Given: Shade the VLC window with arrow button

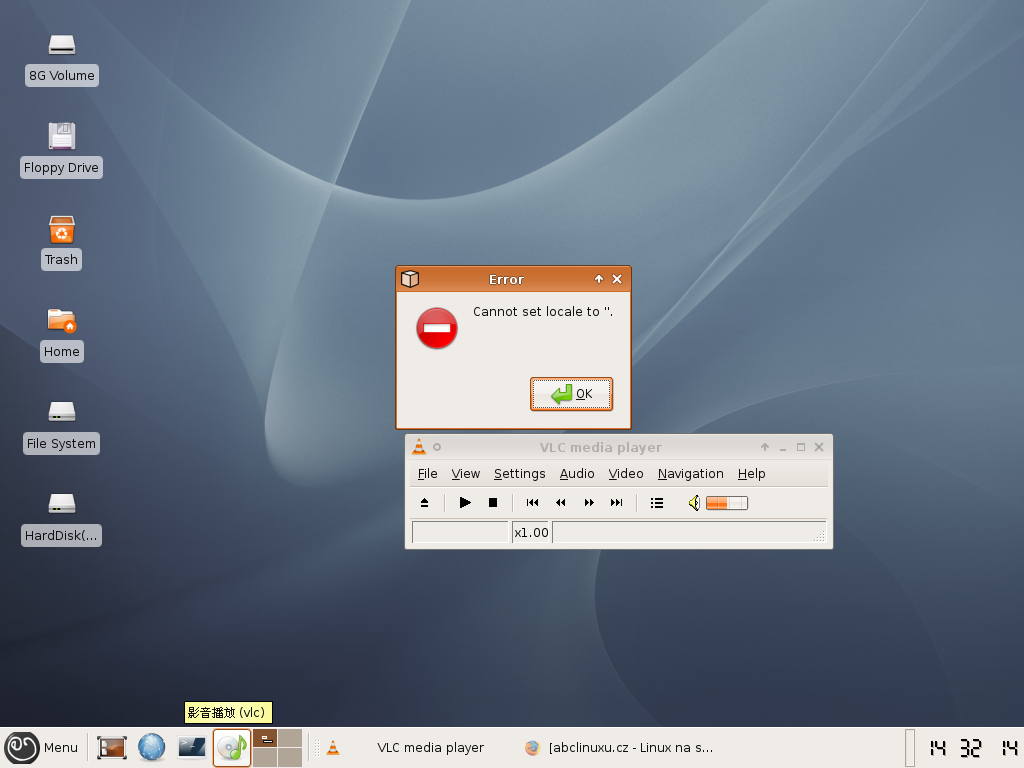Looking at the screenshot, I should tap(765, 447).
